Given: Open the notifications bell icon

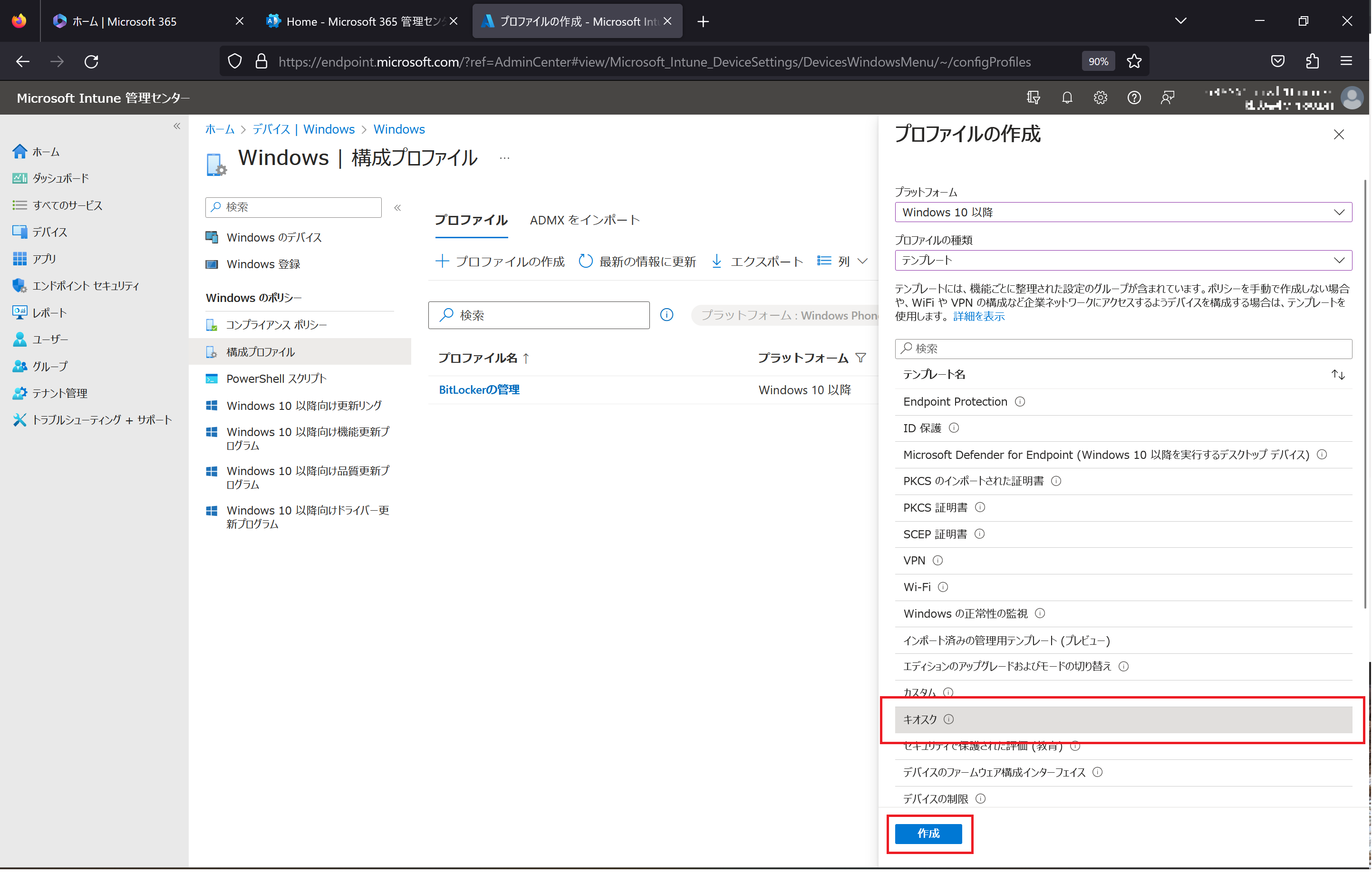Looking at the screenshot, I should point(1067,97).
